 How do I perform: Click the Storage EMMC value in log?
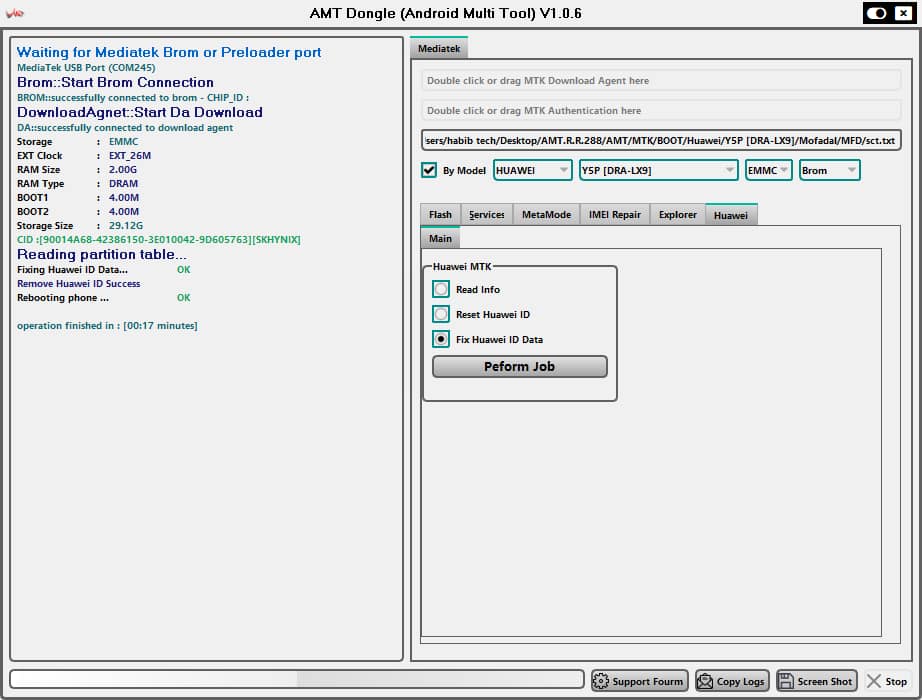pos(123,142)
